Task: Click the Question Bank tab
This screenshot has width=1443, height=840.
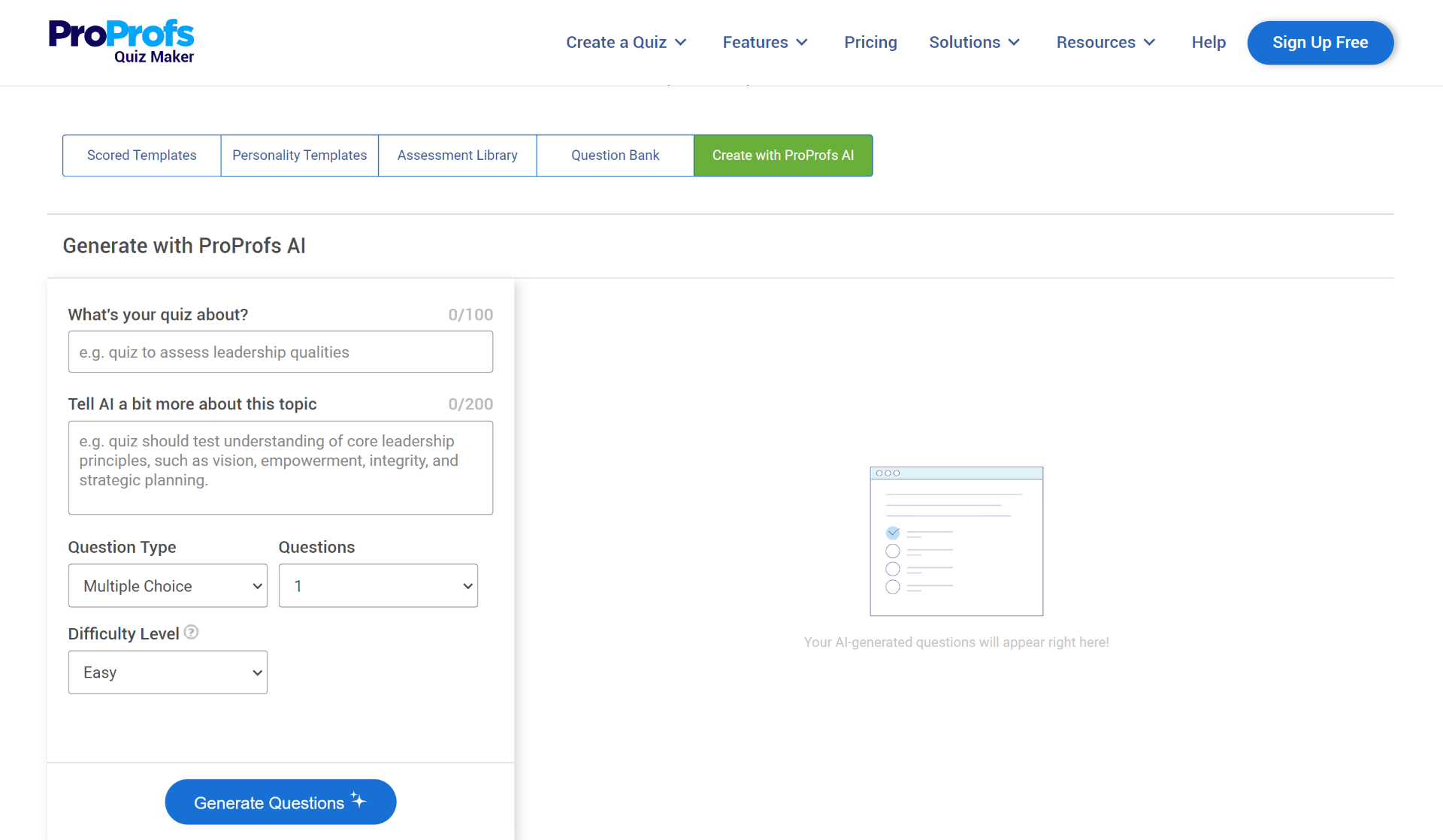Action: point(614,155)
